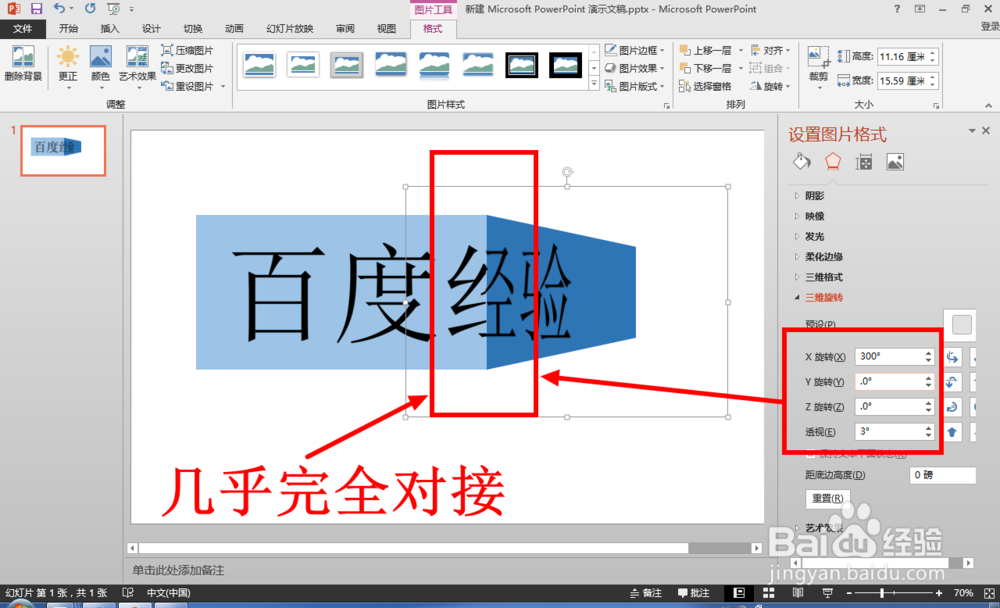
Task: Increase the picture height with the stepper
Action: 933,53
